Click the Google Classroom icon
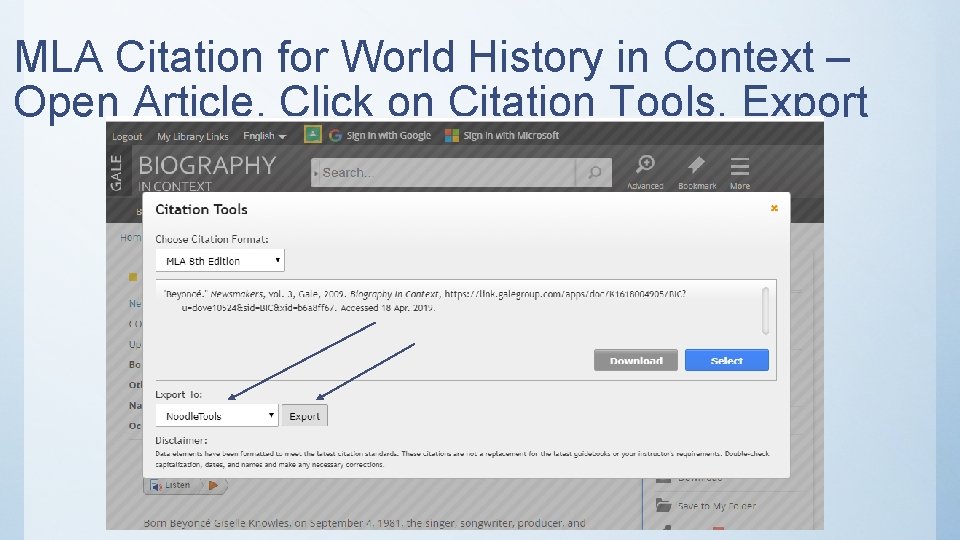The width and height of the screenshot is (960, 540). (313, 134)
